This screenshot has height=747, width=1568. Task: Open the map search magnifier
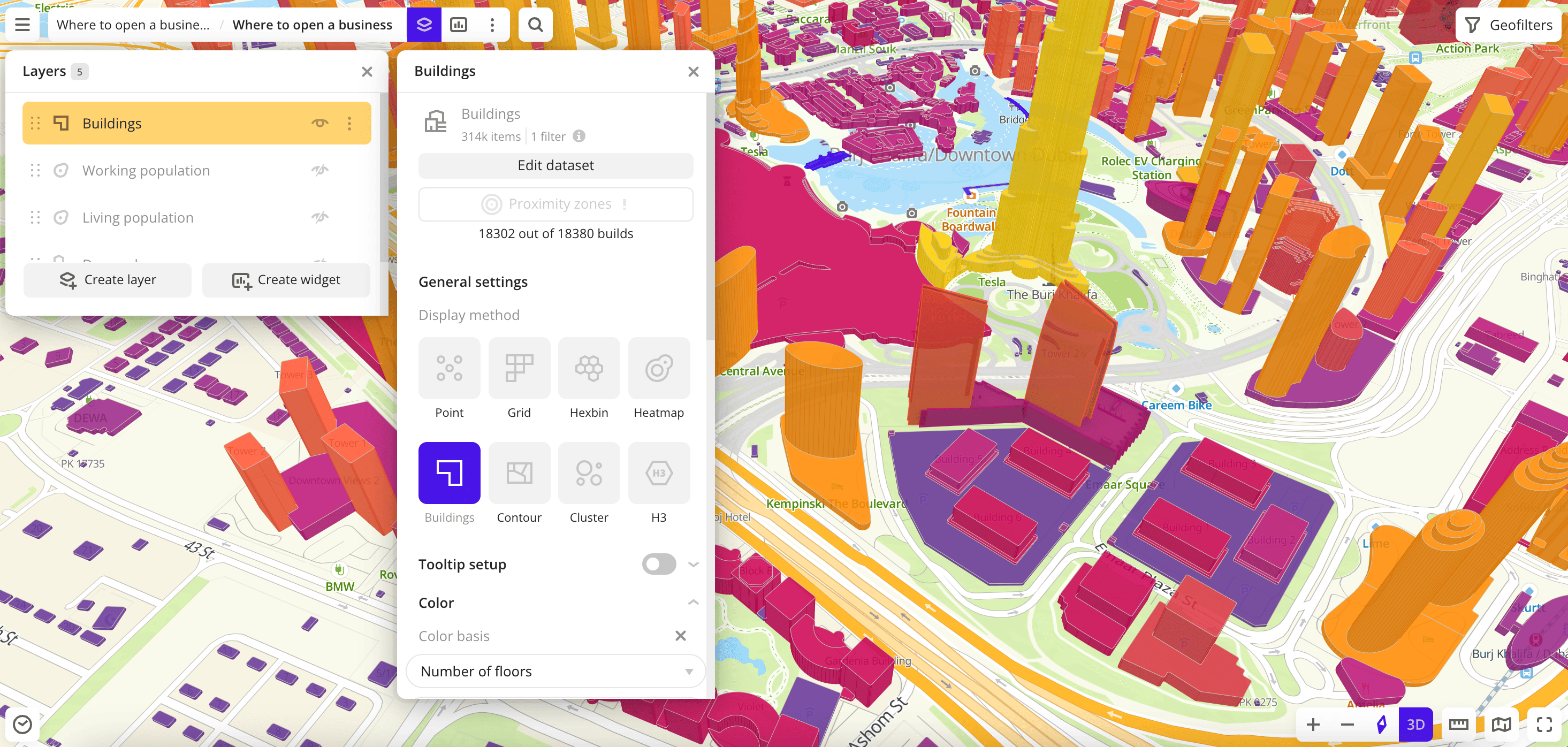[x=535, y=25]
